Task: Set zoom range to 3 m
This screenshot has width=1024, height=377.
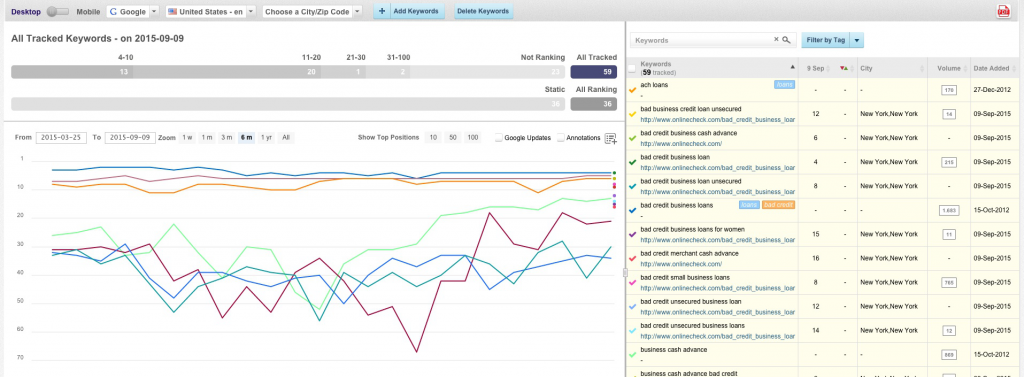Action: pos(227,137)
